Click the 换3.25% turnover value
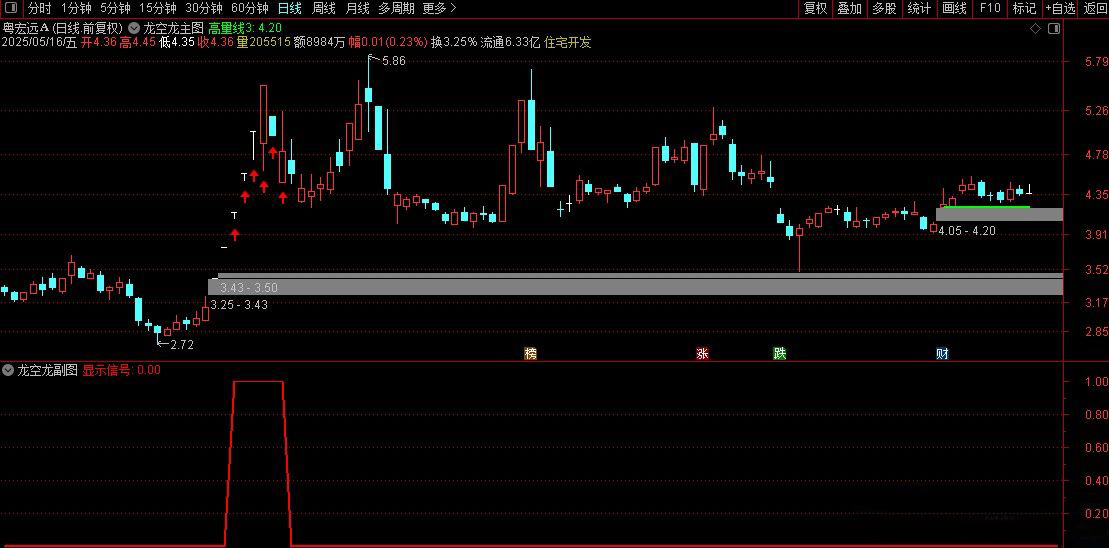The width and height of the screenshot is (1109, 548). 454,42
